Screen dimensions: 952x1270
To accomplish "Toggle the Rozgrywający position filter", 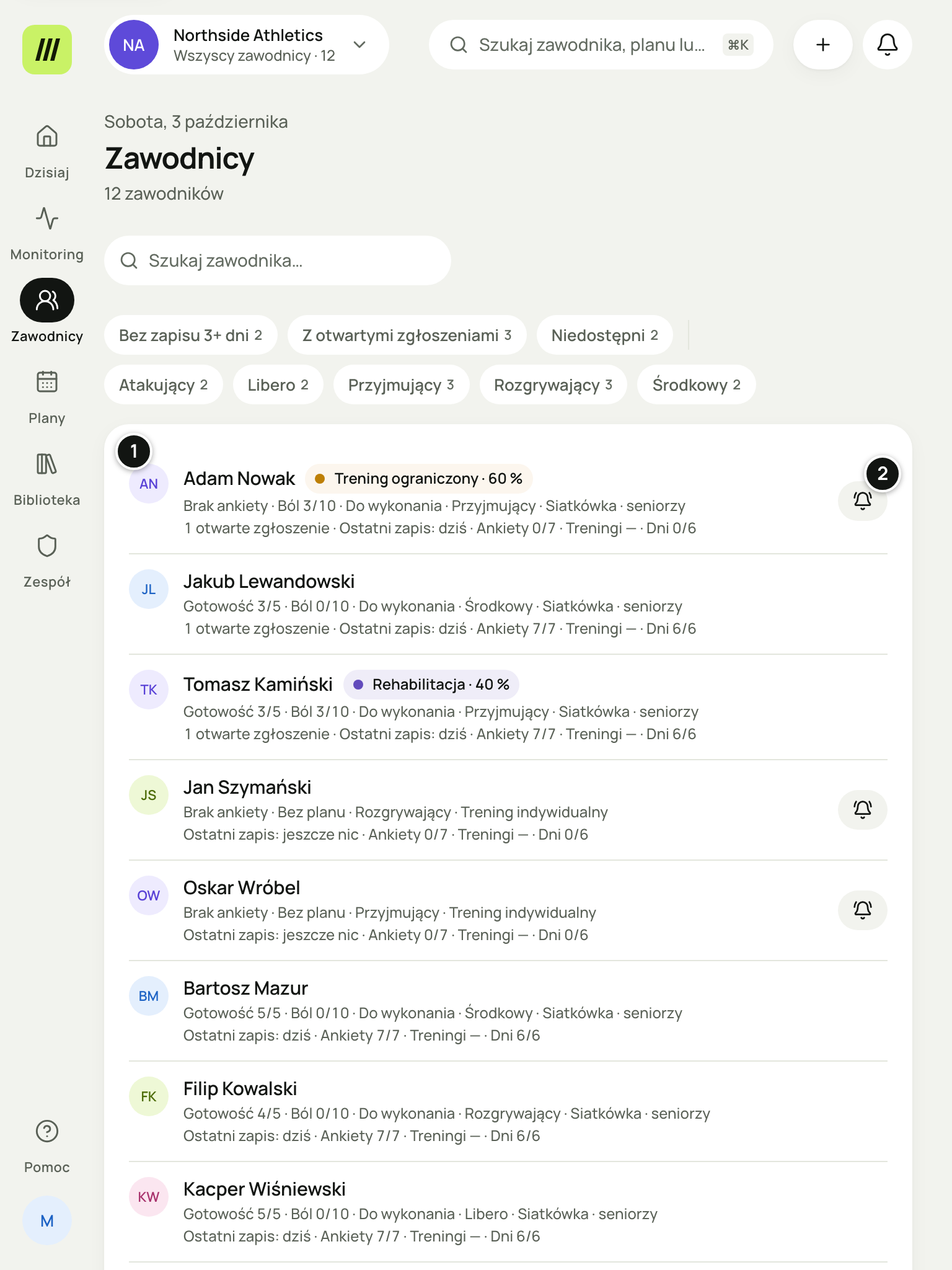I will 553,384.
